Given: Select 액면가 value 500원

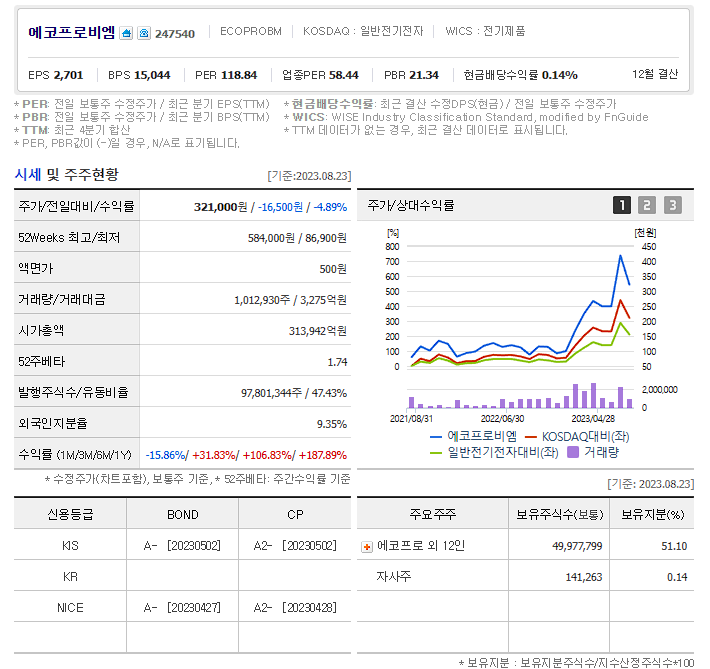Looking at the screenshot, I should [333, 269].
